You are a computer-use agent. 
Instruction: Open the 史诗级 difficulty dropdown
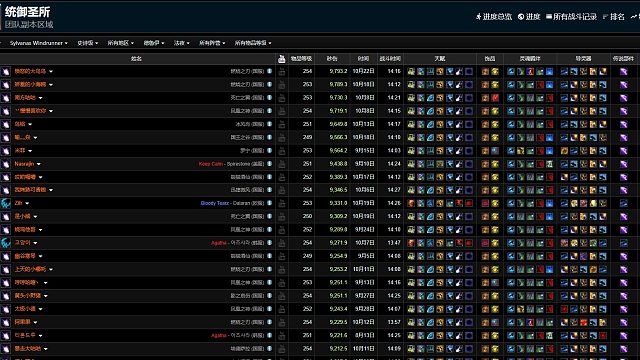point(87,43)
